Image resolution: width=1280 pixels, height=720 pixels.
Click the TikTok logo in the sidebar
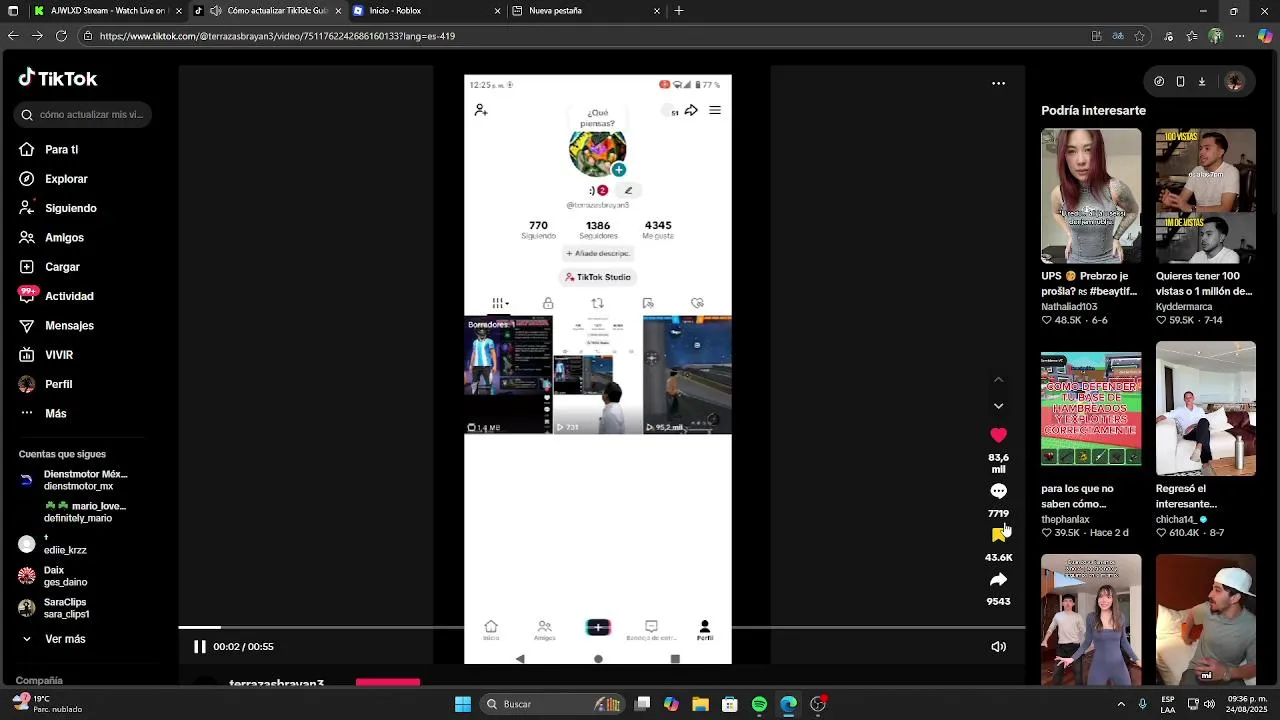point(58,78)
